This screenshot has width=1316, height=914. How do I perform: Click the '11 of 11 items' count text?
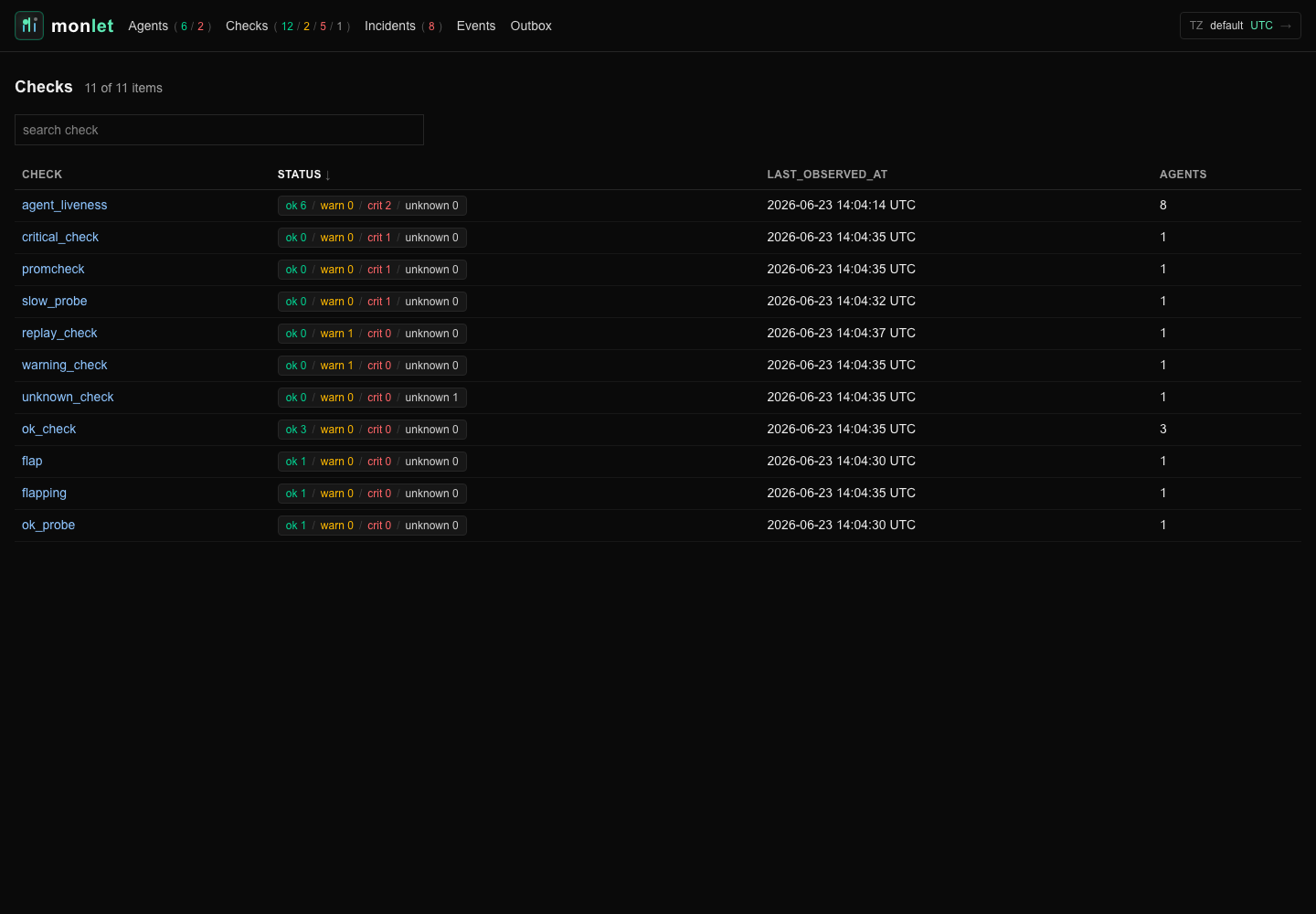tap(123, 88)
